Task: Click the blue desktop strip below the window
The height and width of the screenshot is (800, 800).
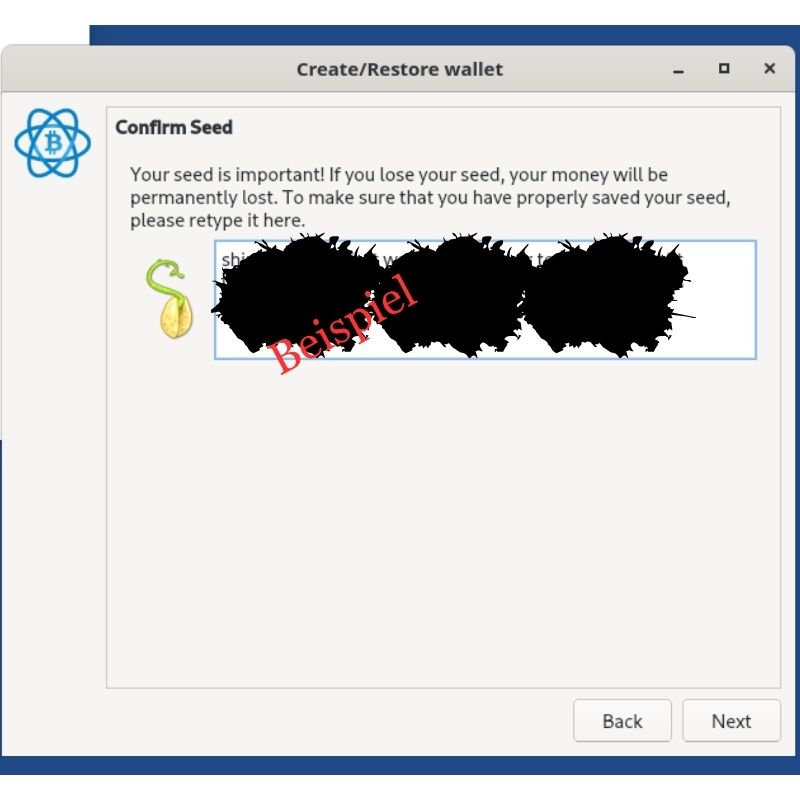Action: [x=400, y=766]
